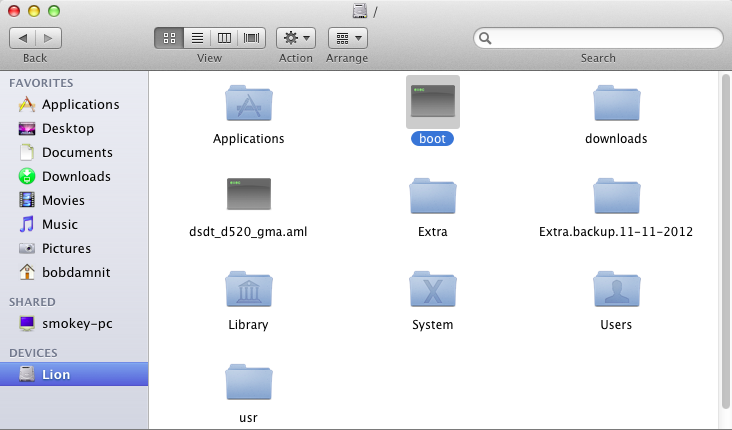Switch to list view mode
Viewport: 732px width, 430px height.
[197, 38]
